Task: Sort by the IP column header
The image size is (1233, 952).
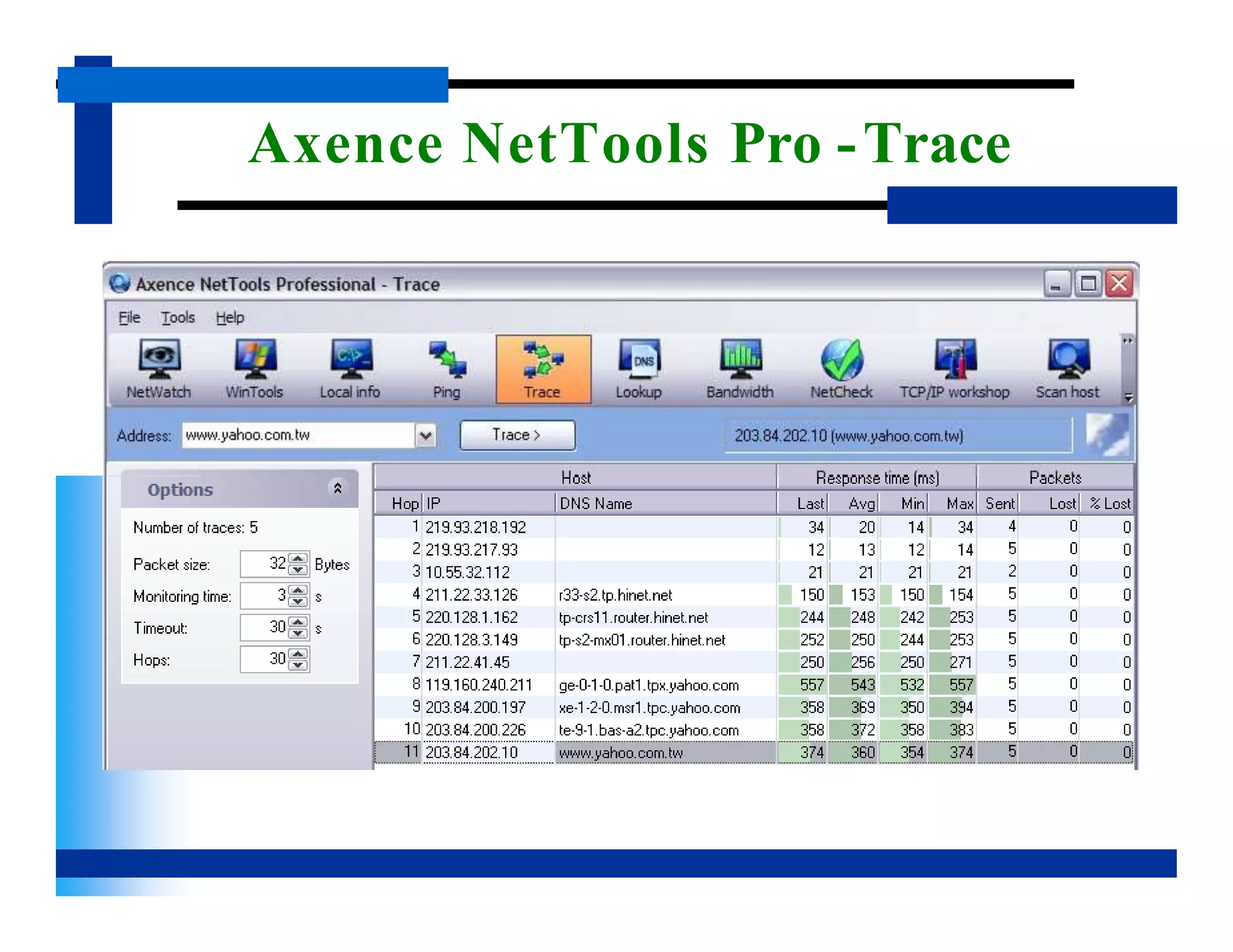Action: click(488, 503)
